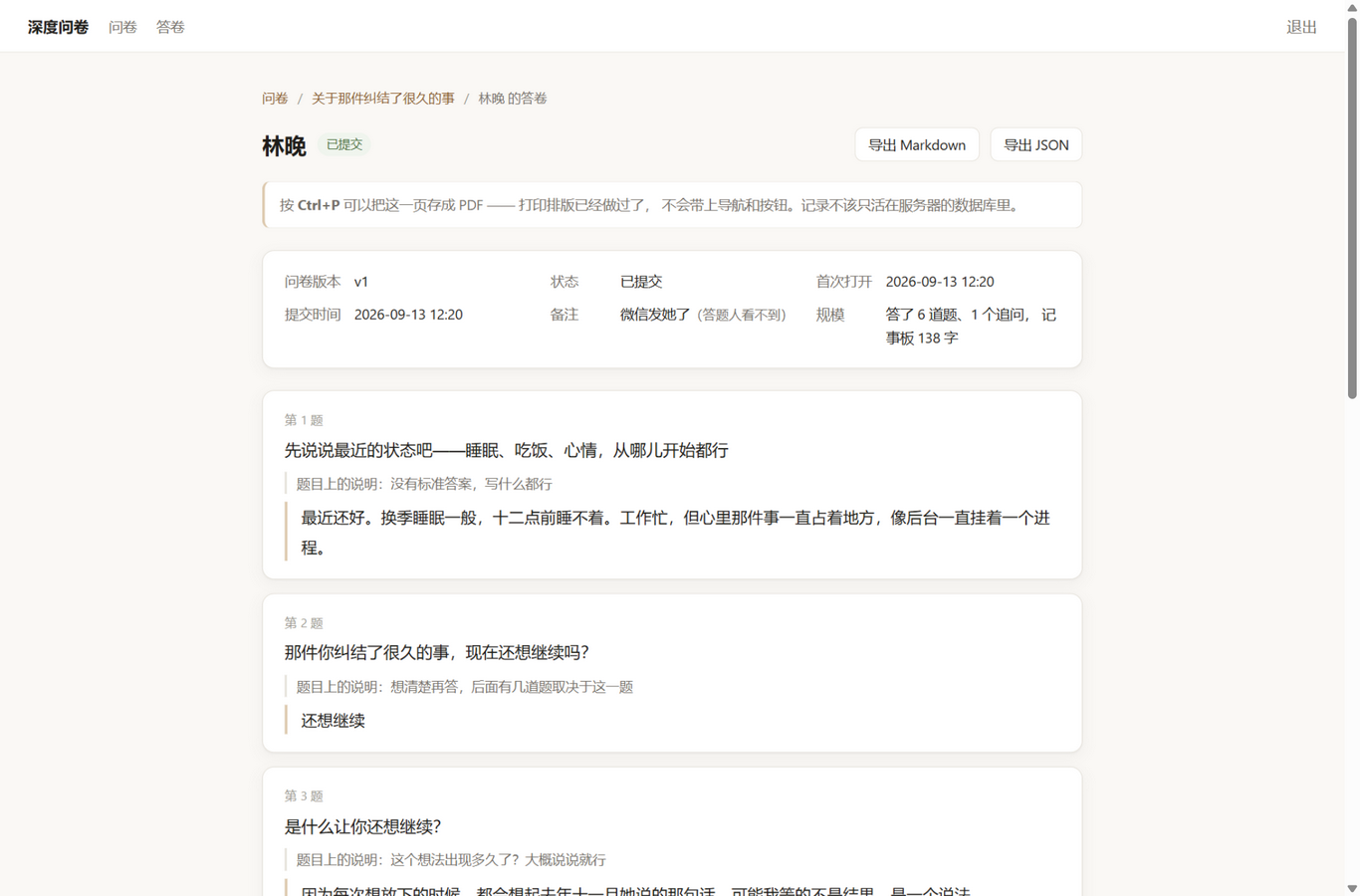Screen dimensions: 1360x896
Task: Click the scrollbar down arrow
Action: pyautogui.click(x=1352, y=888)
